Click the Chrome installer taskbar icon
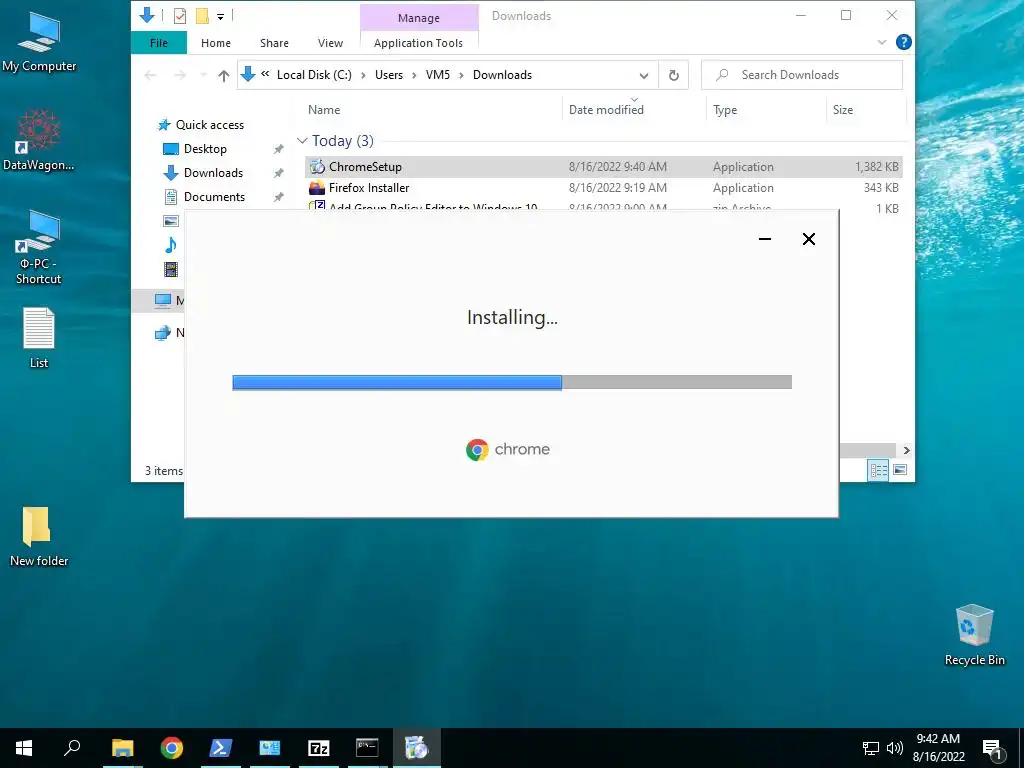 pos(417,748)
